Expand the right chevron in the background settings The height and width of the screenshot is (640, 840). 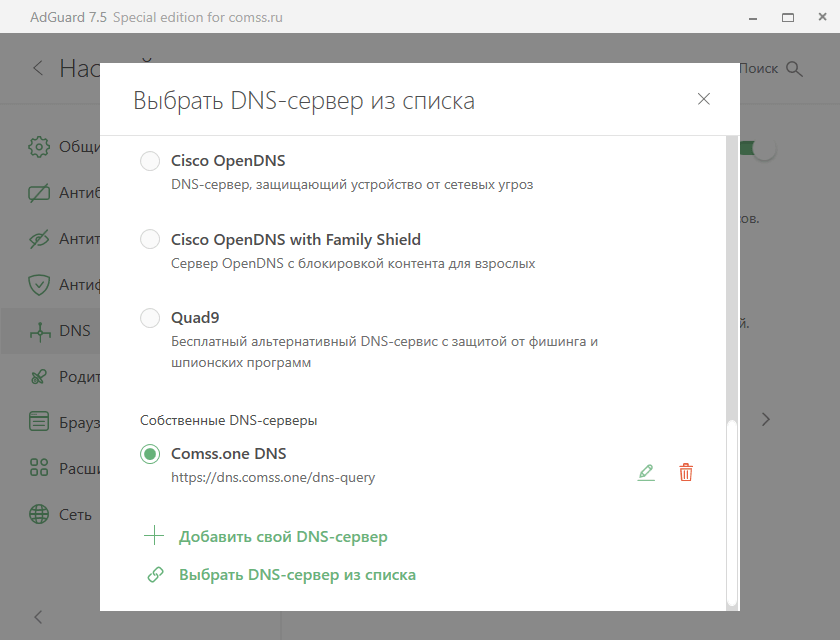point(766,419)
